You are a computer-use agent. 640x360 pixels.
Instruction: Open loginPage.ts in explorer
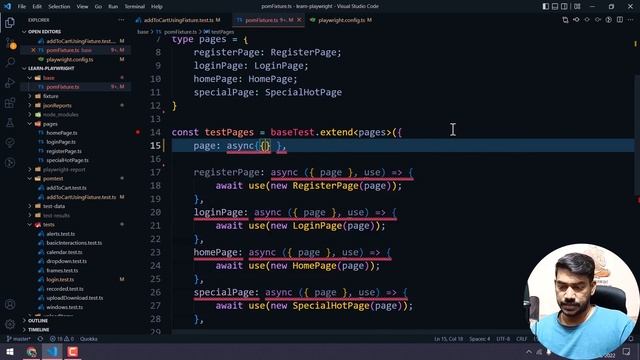[x=61, y=142]
